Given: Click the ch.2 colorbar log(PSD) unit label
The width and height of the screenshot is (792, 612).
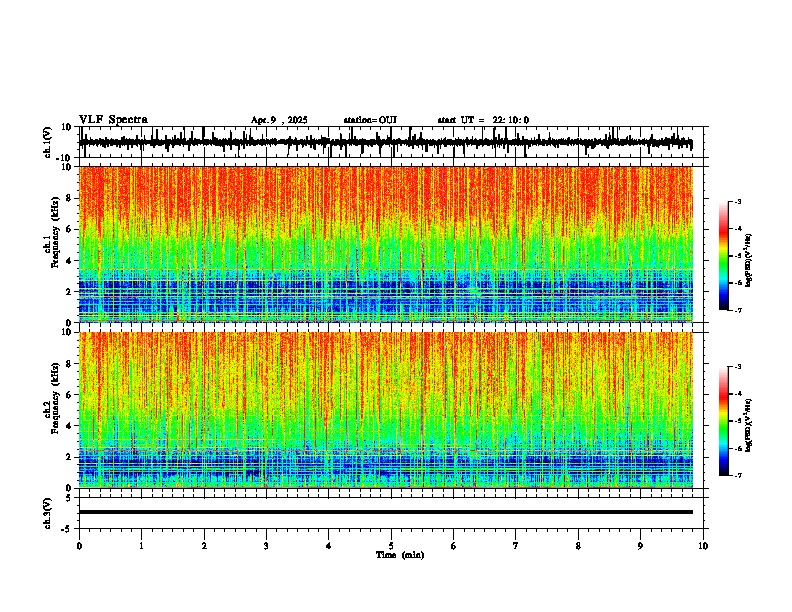Looking at the screenshot, I should pyautogui.click(x=749, y=425).
